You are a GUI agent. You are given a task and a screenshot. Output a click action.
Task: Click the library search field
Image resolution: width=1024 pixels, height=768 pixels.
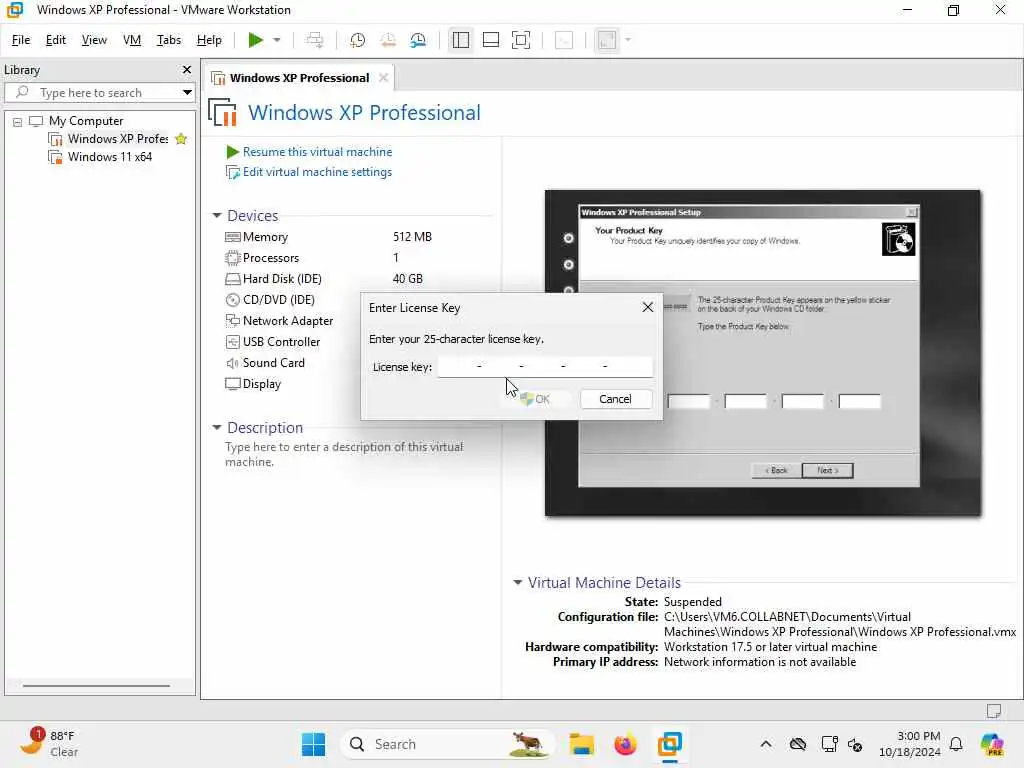[x=98, y=92]
